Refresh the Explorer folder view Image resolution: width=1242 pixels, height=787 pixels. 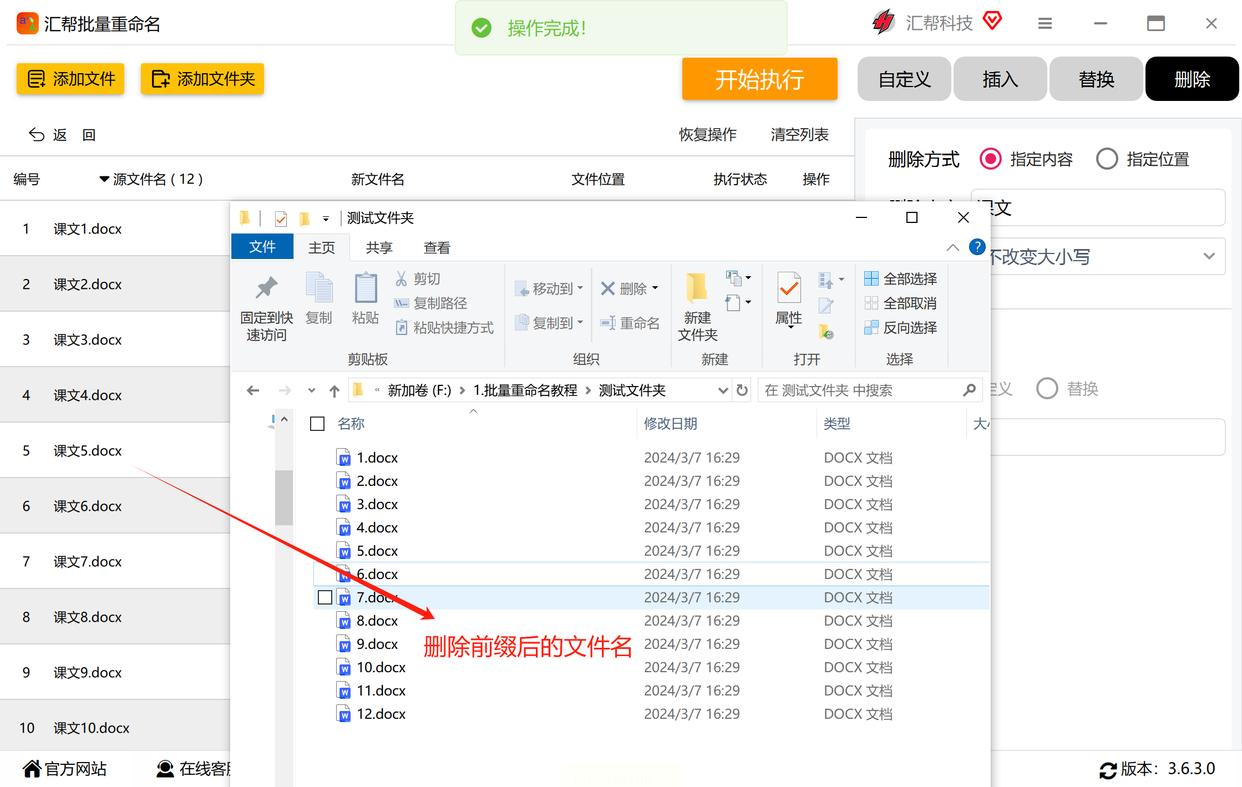742,391
